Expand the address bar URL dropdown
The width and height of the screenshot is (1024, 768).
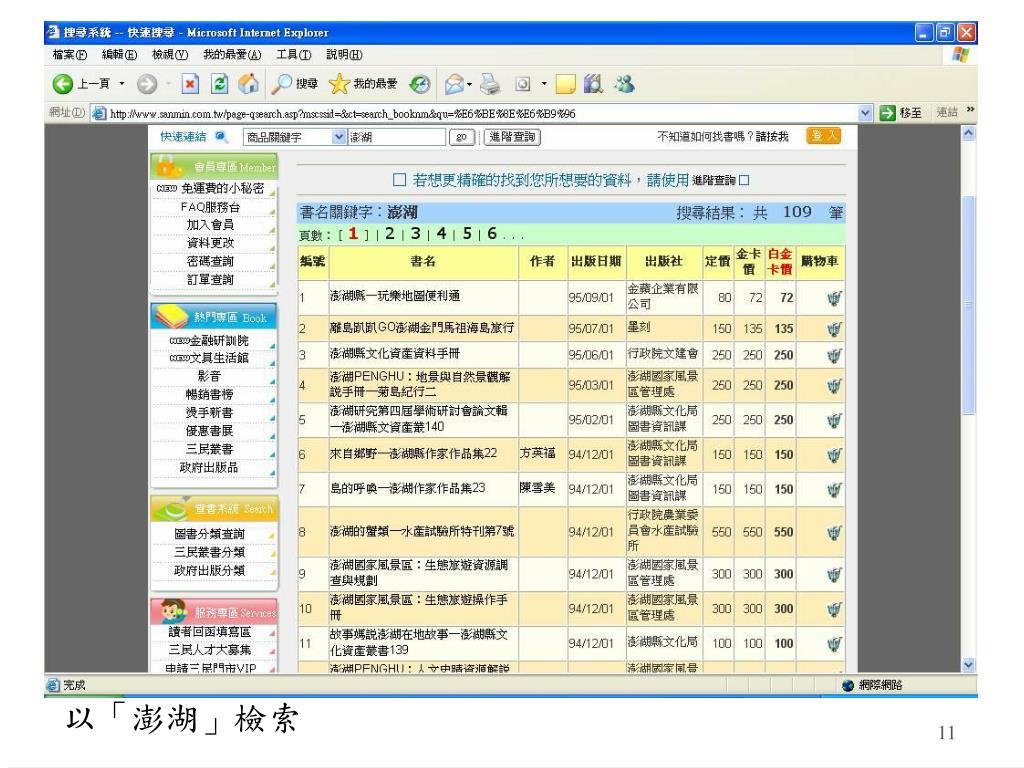(x=865, y=113)
